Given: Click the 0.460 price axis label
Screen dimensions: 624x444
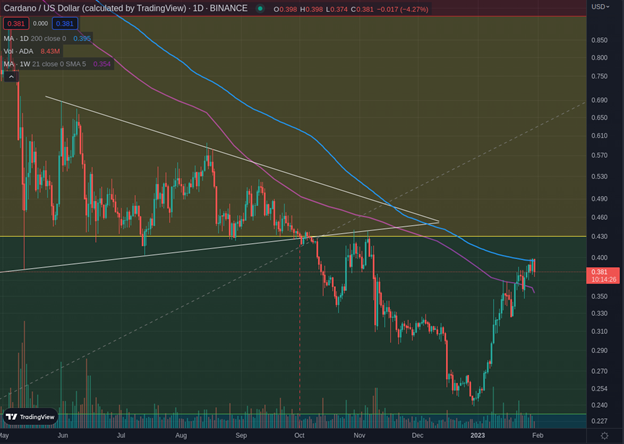Looking at the screenshot, I should [x=599, y=218].
